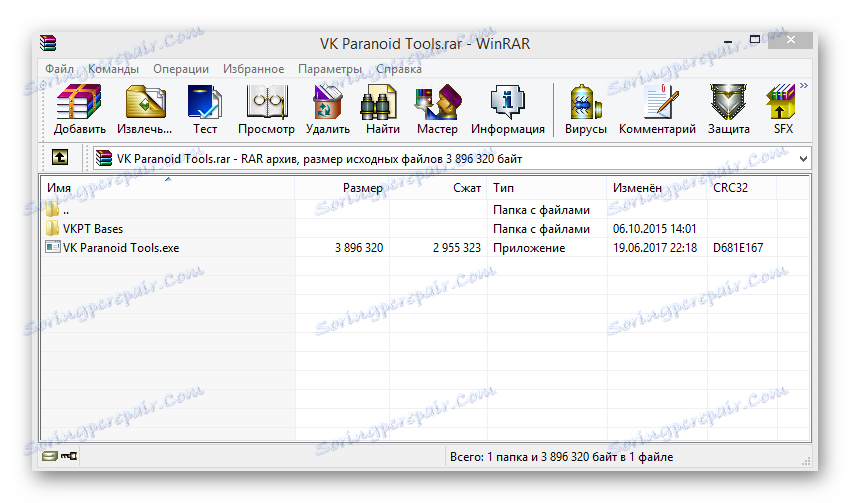The height and width of the screenshot is (503, 850).
Task: Open the Параметры menu
Action: click(330, 69)
